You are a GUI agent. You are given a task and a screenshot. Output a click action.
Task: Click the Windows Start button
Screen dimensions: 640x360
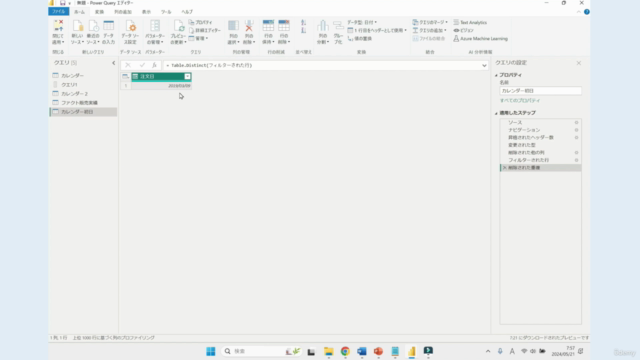211,351
